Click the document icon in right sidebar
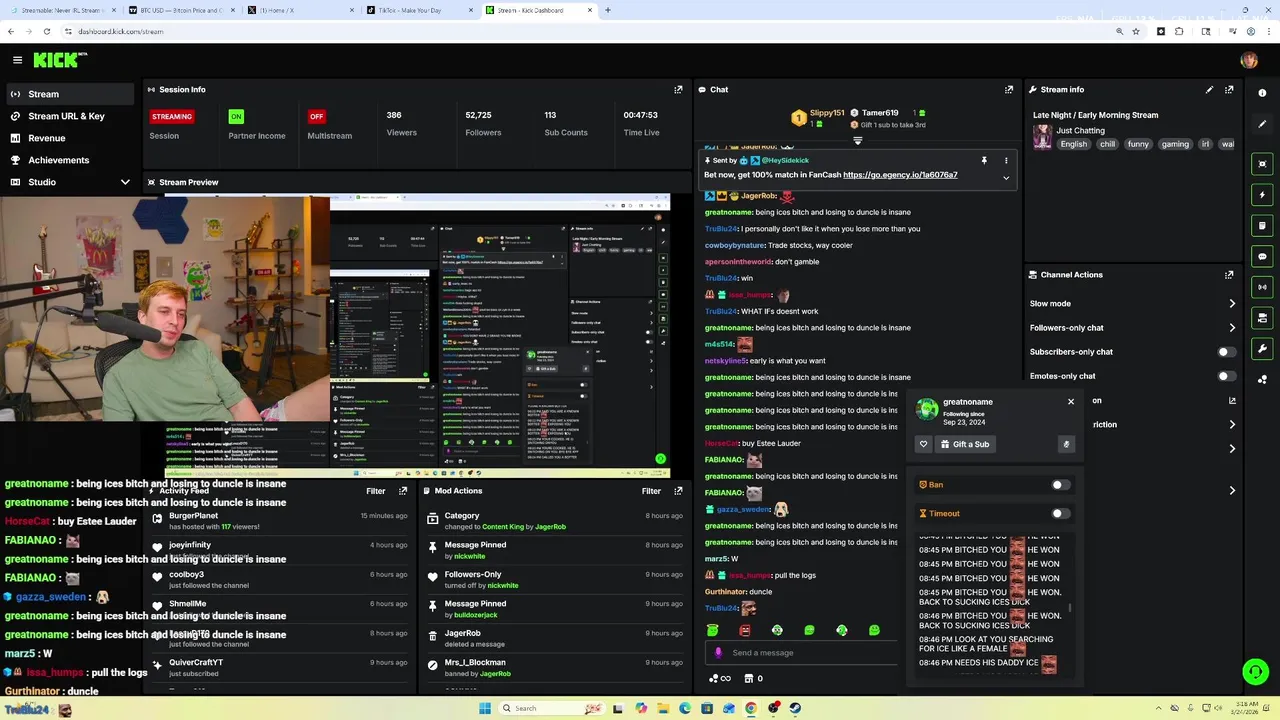 (1262, 226)
